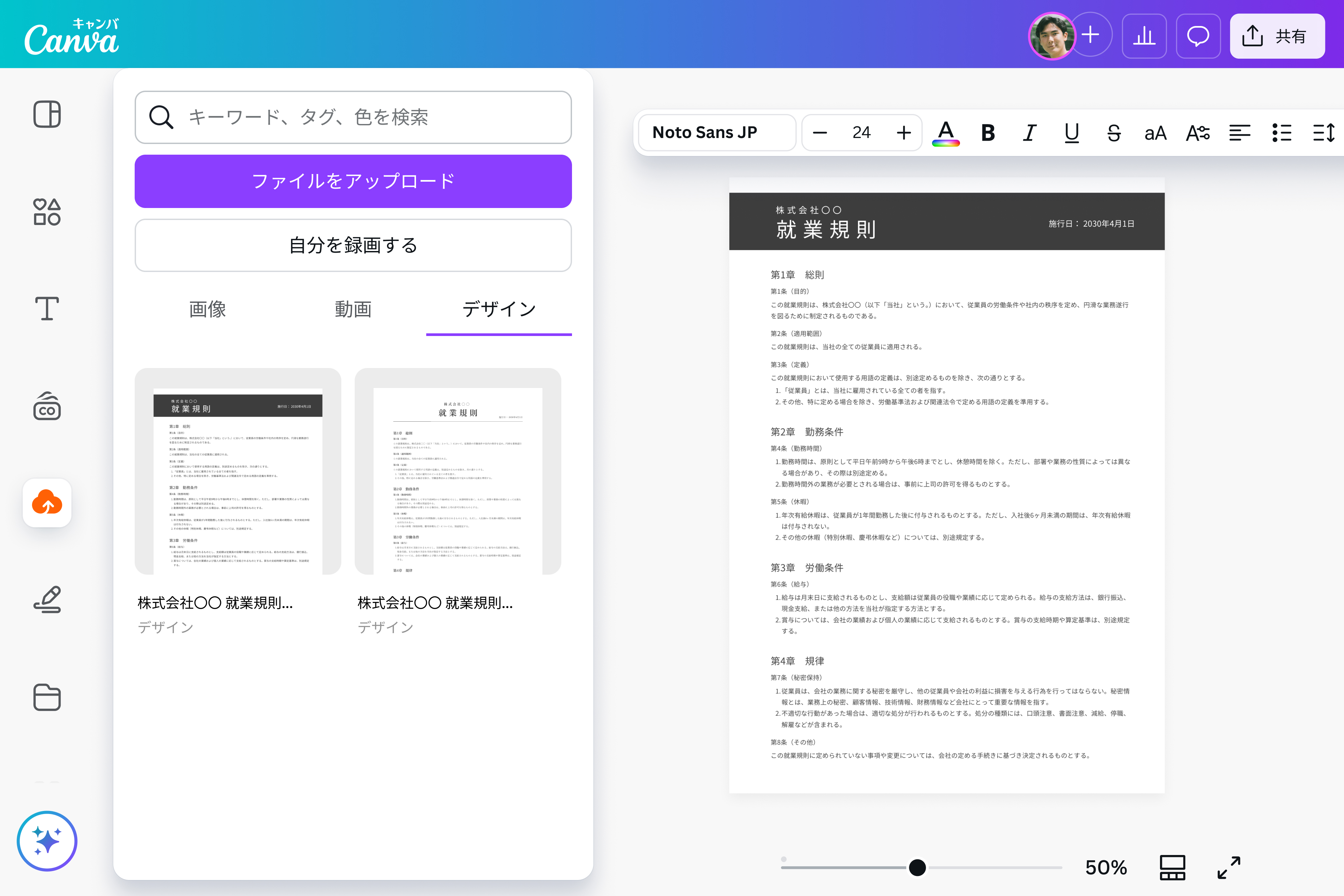Change text alignment
The width and height of the screenshot is (1344, 896).
coord(1240,133)
